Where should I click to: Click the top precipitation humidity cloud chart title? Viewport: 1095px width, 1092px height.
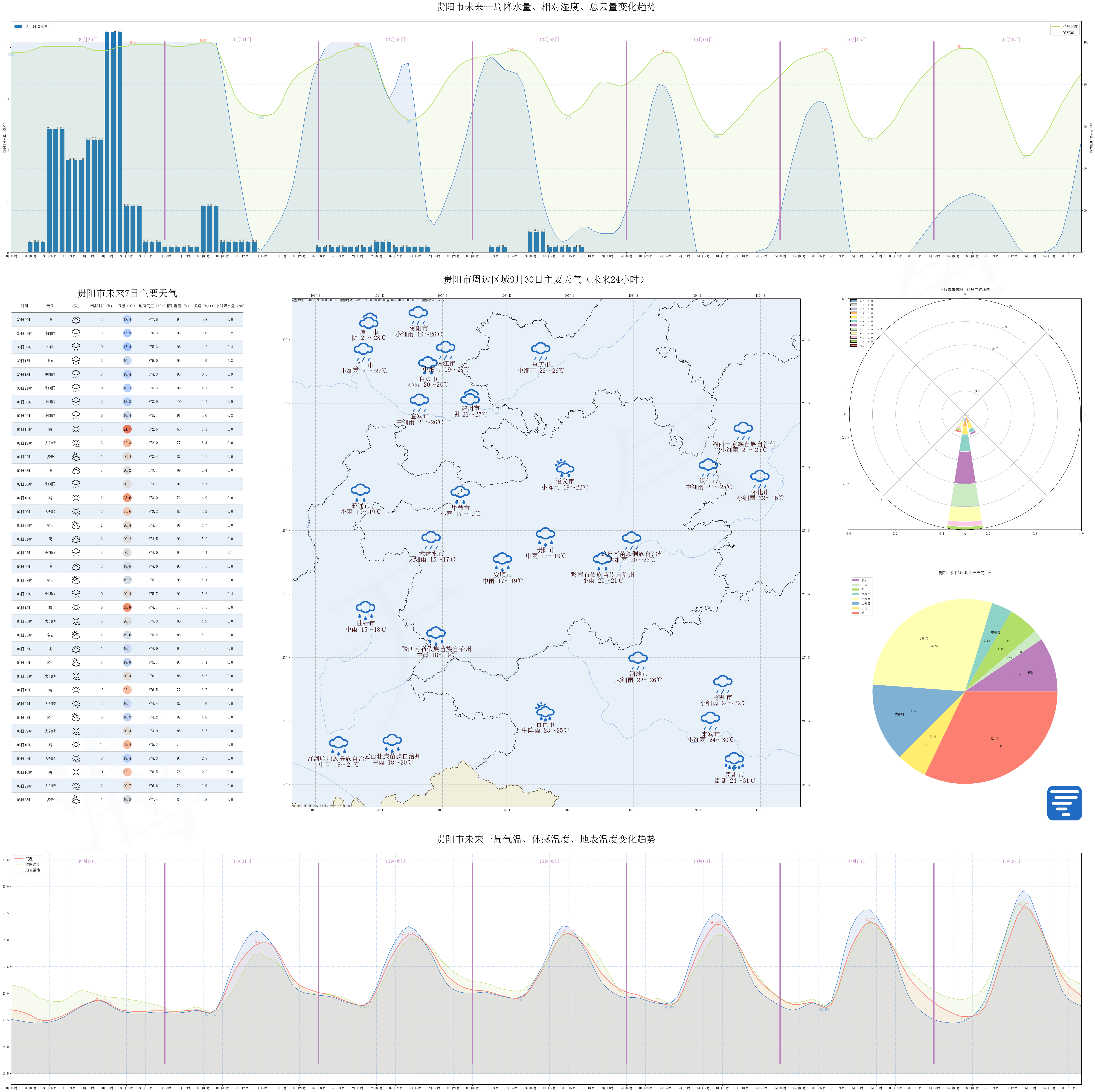546,7
